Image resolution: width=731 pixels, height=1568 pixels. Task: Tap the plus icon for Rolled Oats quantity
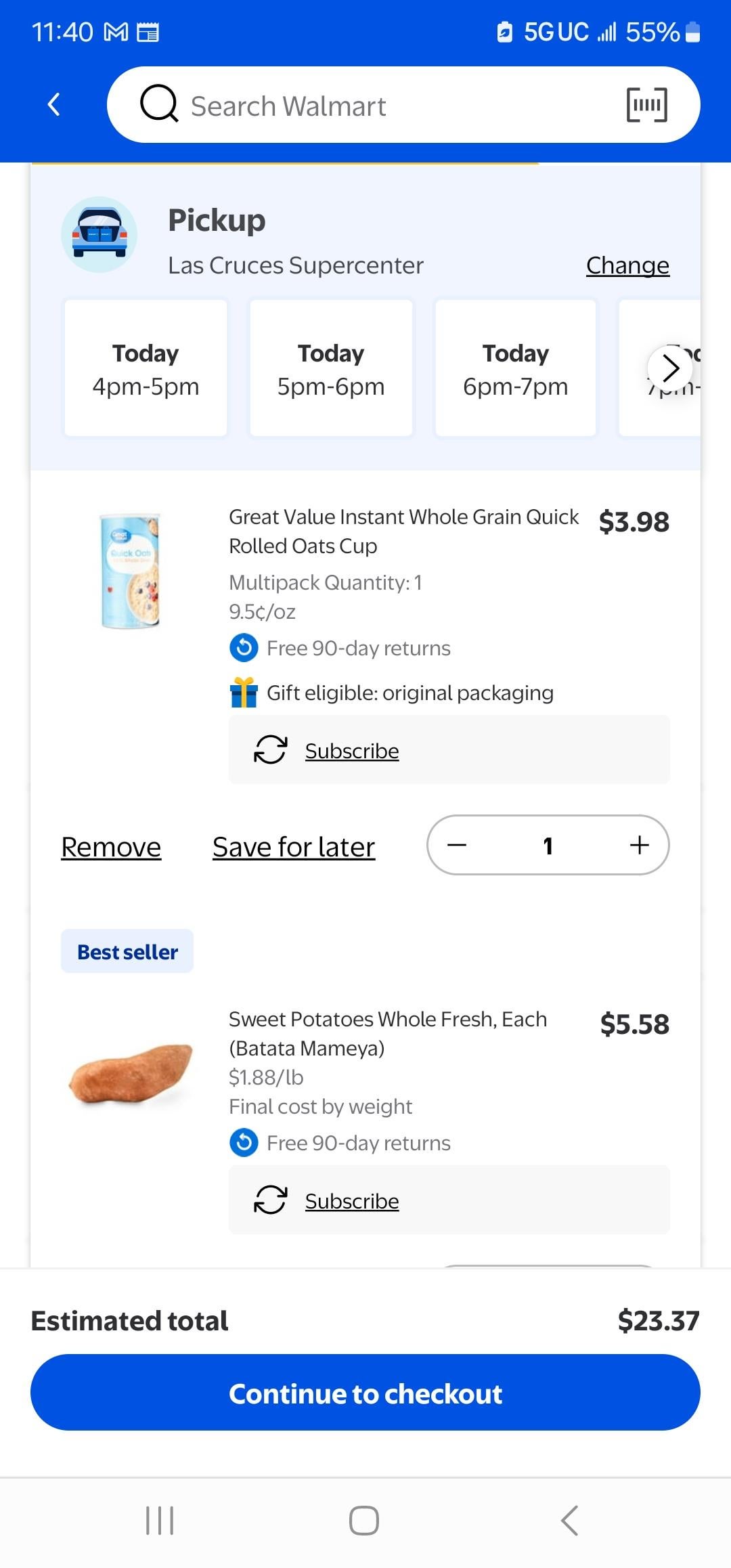[x=639, y=845]
